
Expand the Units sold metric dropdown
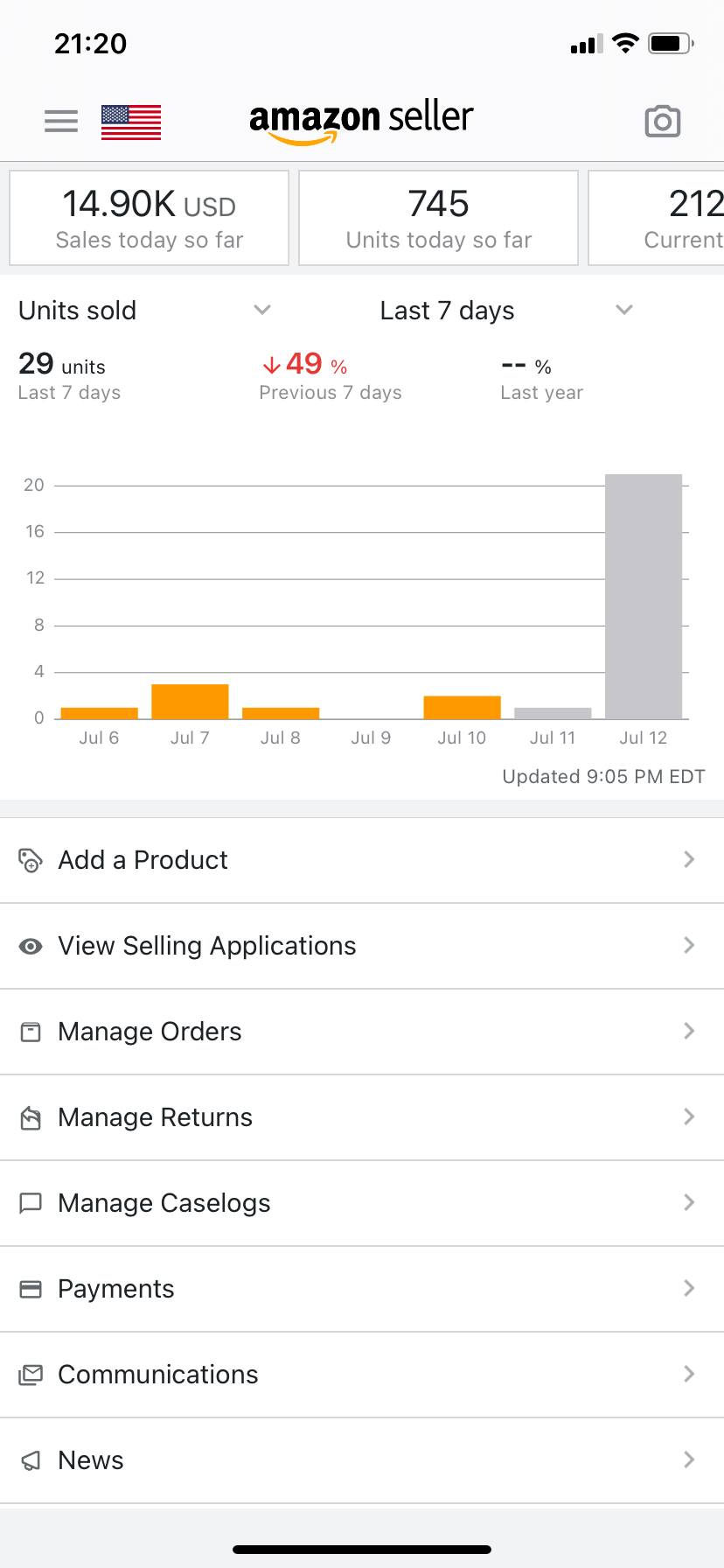pos(261,310)
